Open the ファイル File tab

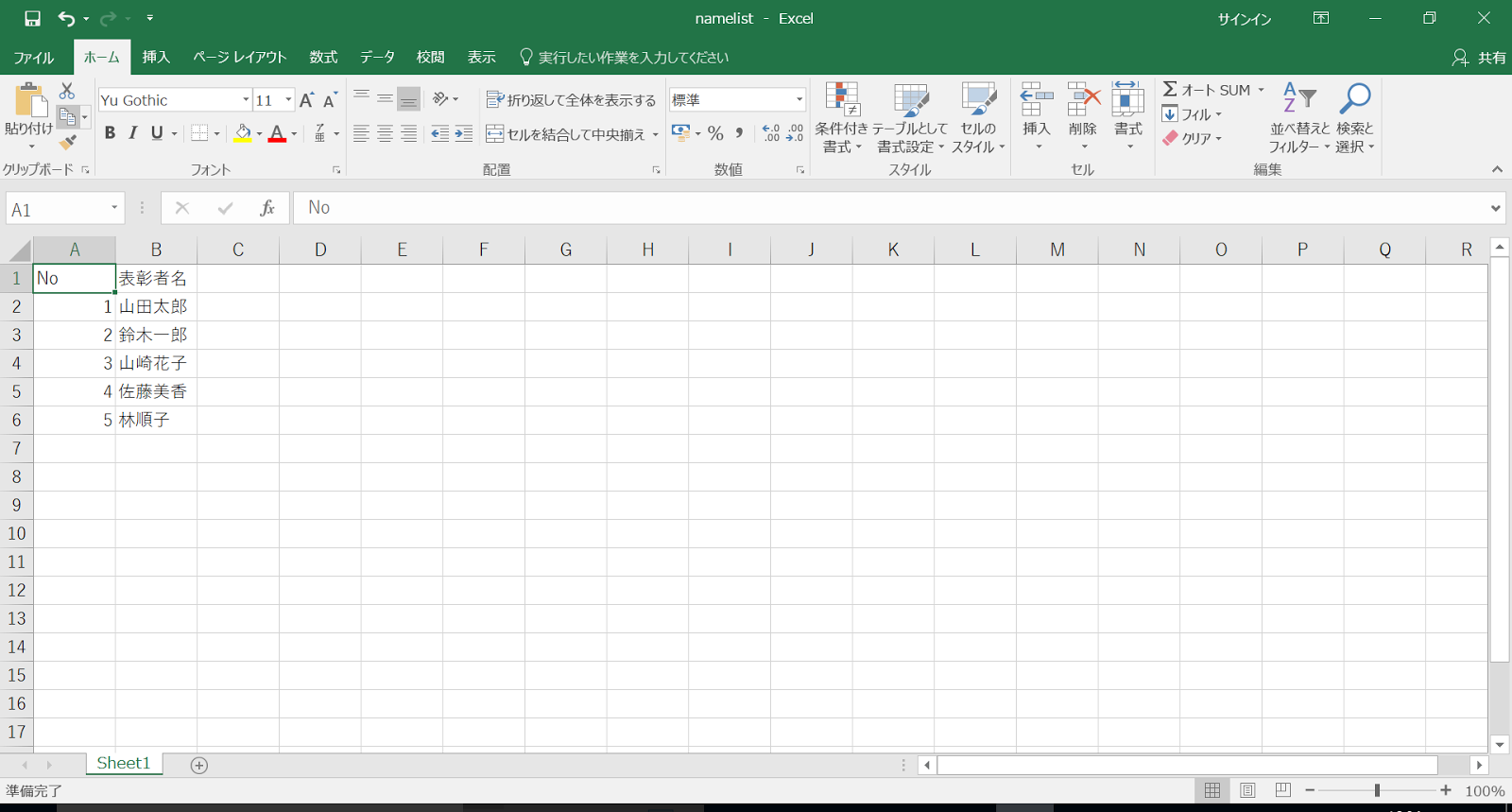pos(34,58)
